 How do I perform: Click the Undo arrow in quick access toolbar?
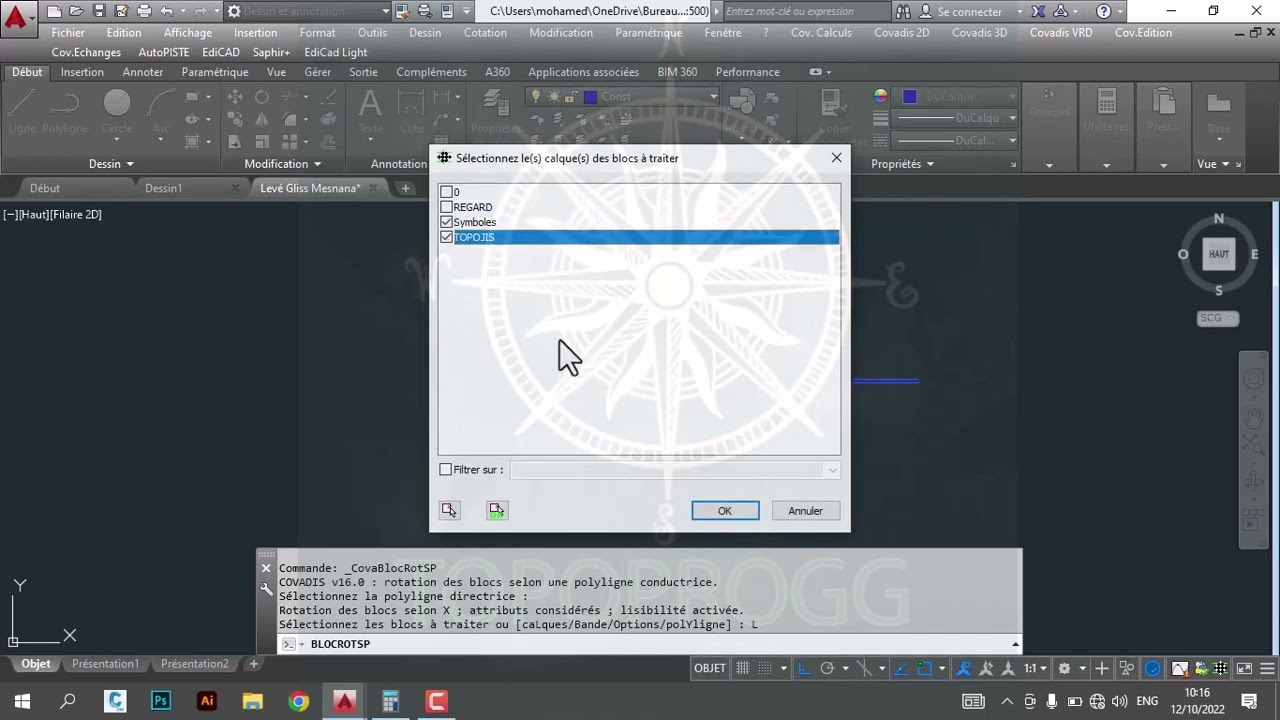pyautogui.click(x=167, y=12)
